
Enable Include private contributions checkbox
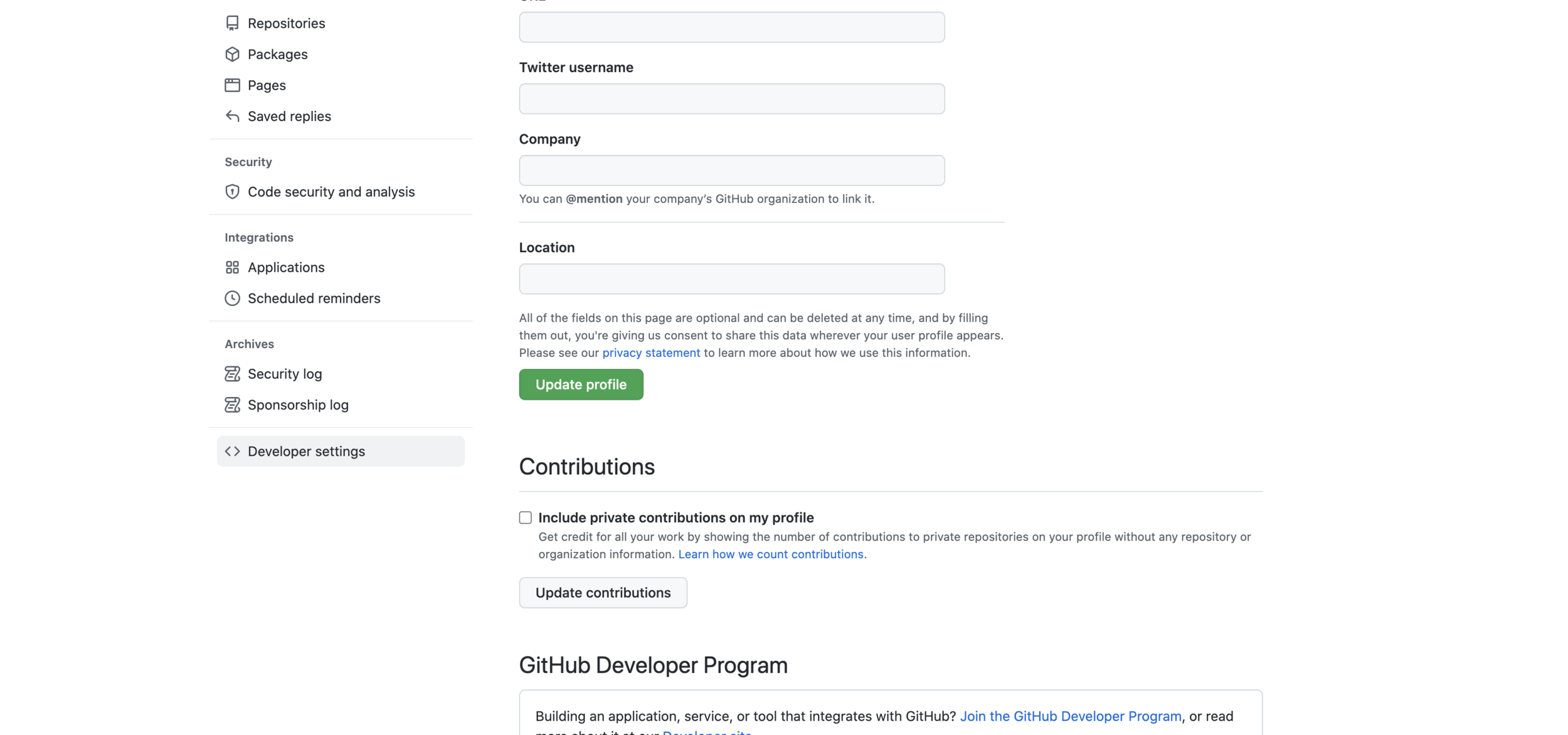(525, 517)
